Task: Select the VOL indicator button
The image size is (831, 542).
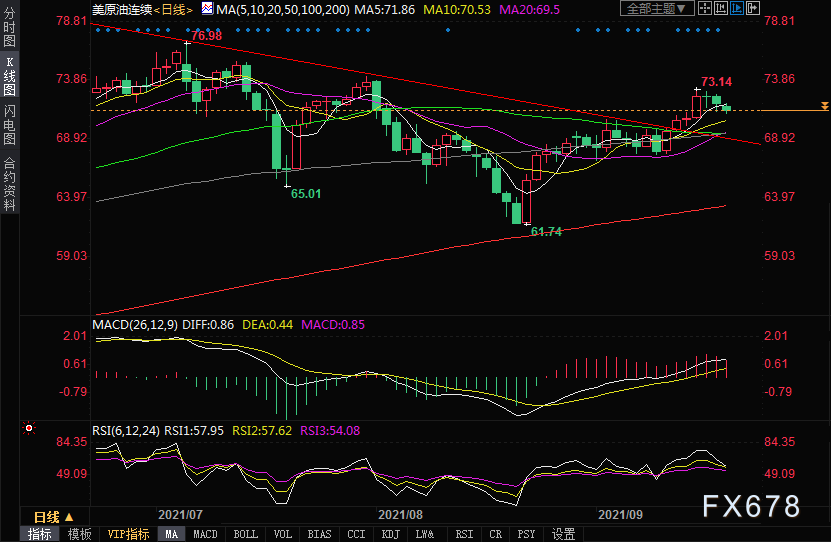Action: coord(282,534)
